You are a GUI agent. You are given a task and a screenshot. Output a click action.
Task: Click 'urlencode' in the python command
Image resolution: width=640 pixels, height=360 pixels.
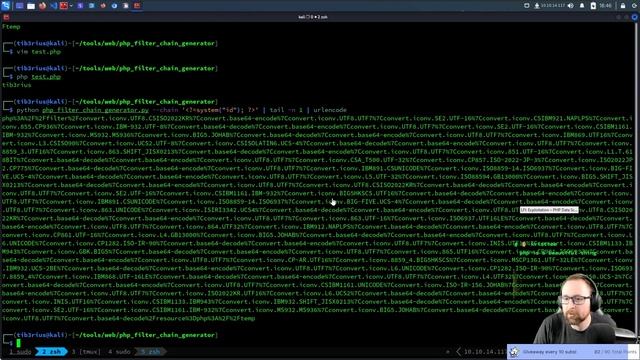(x=330, y=110)
